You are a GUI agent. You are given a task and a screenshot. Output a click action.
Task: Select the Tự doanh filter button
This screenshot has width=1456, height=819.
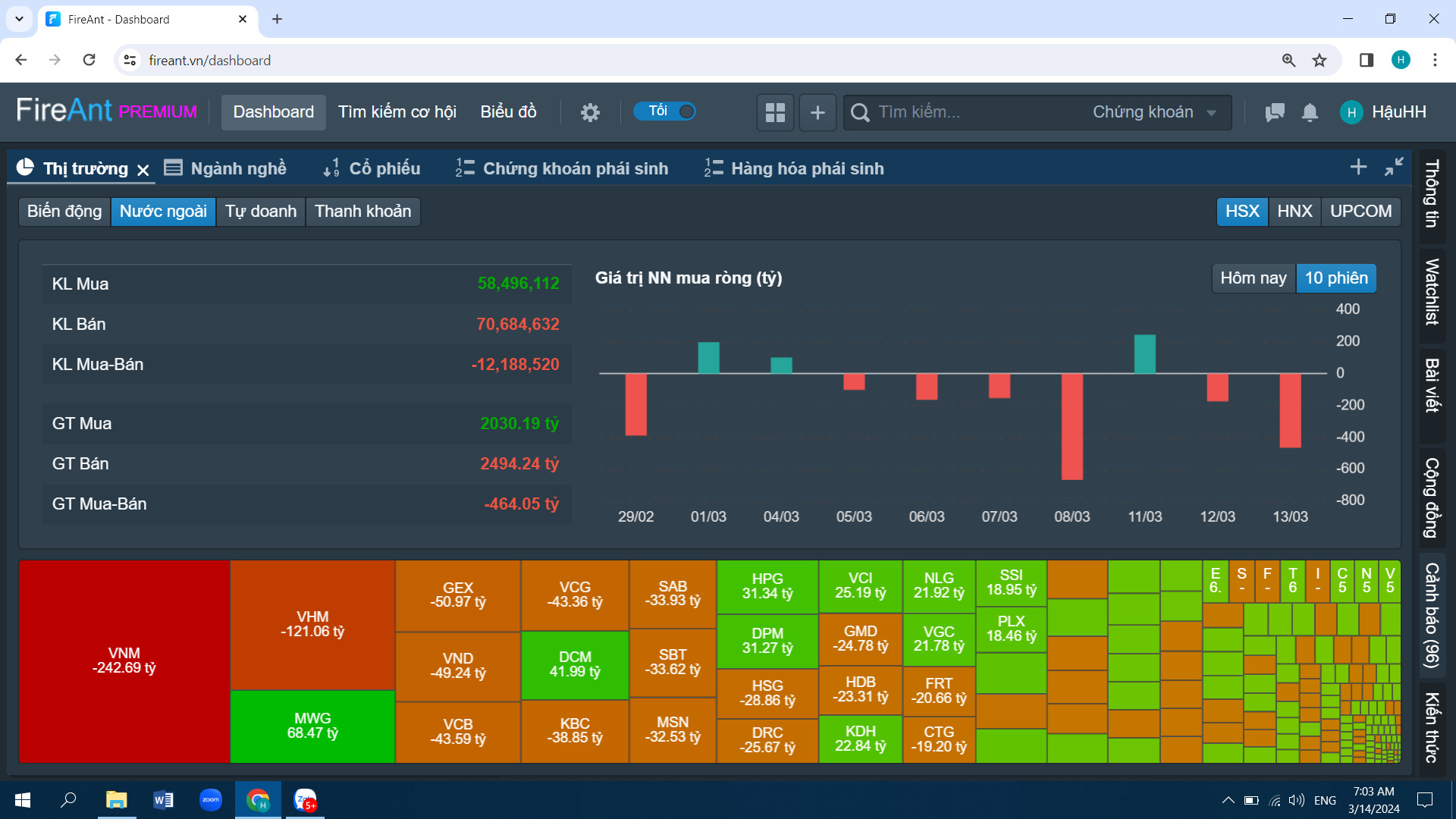(x=260, y=212)
